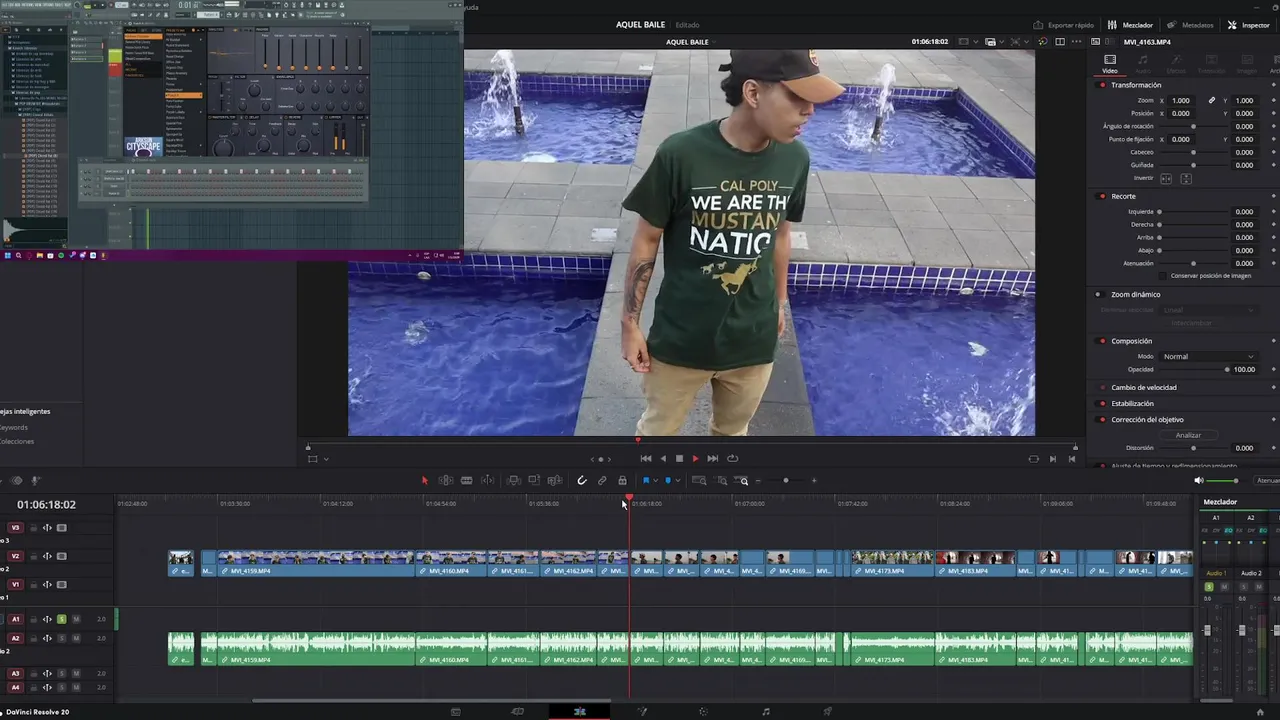Open the Fairlight page music note icon
The width and height of the screenshot is (1280, 720).
click(766, 712)
